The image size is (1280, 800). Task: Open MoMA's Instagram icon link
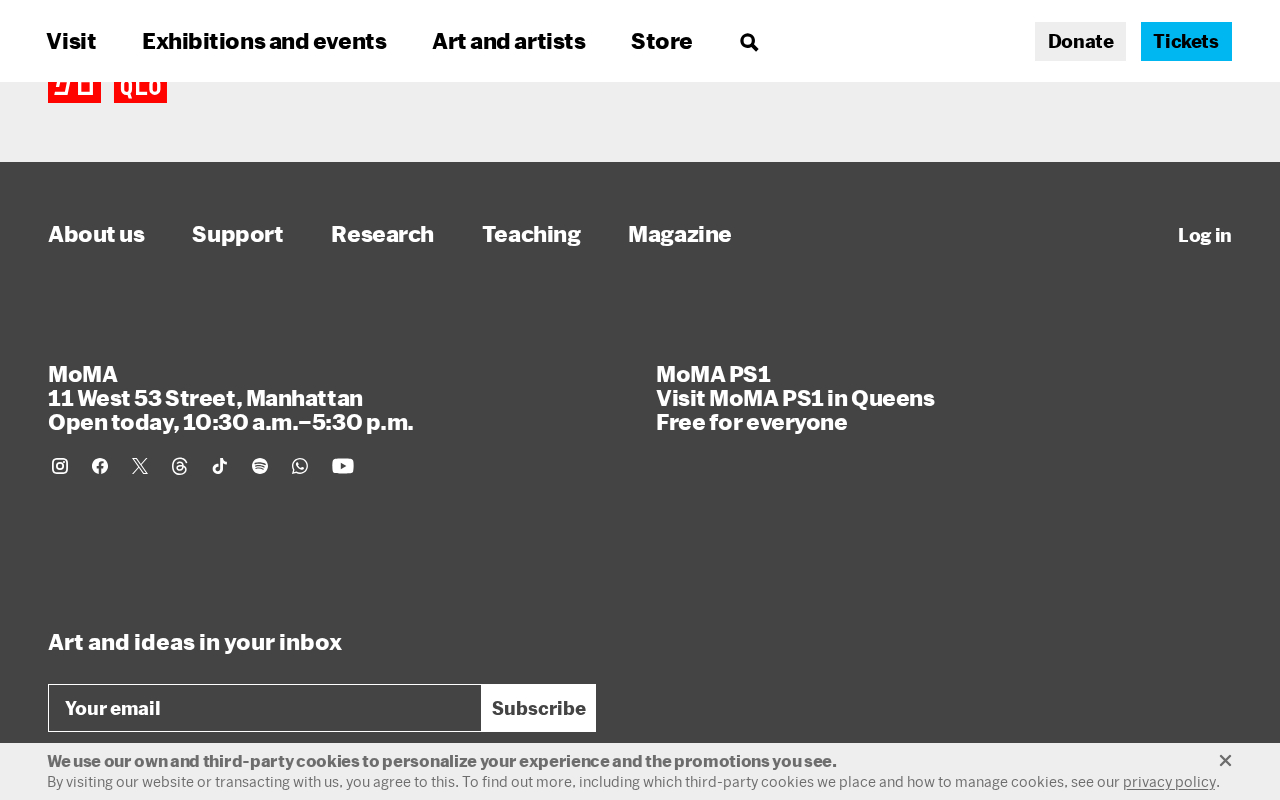pyautogui.click(x=60, y=466)
